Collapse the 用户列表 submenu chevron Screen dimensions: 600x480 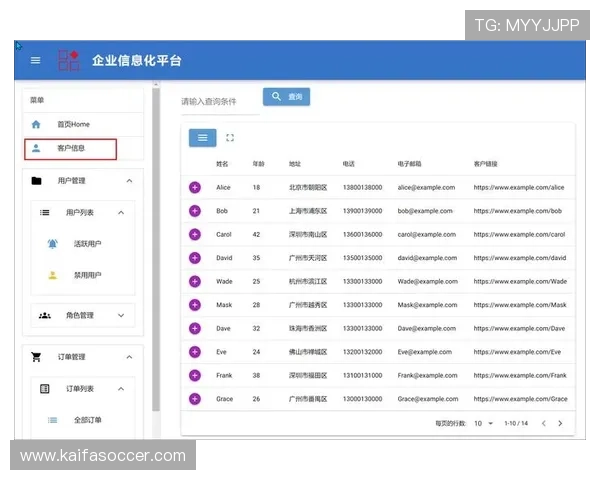(121, 212)
